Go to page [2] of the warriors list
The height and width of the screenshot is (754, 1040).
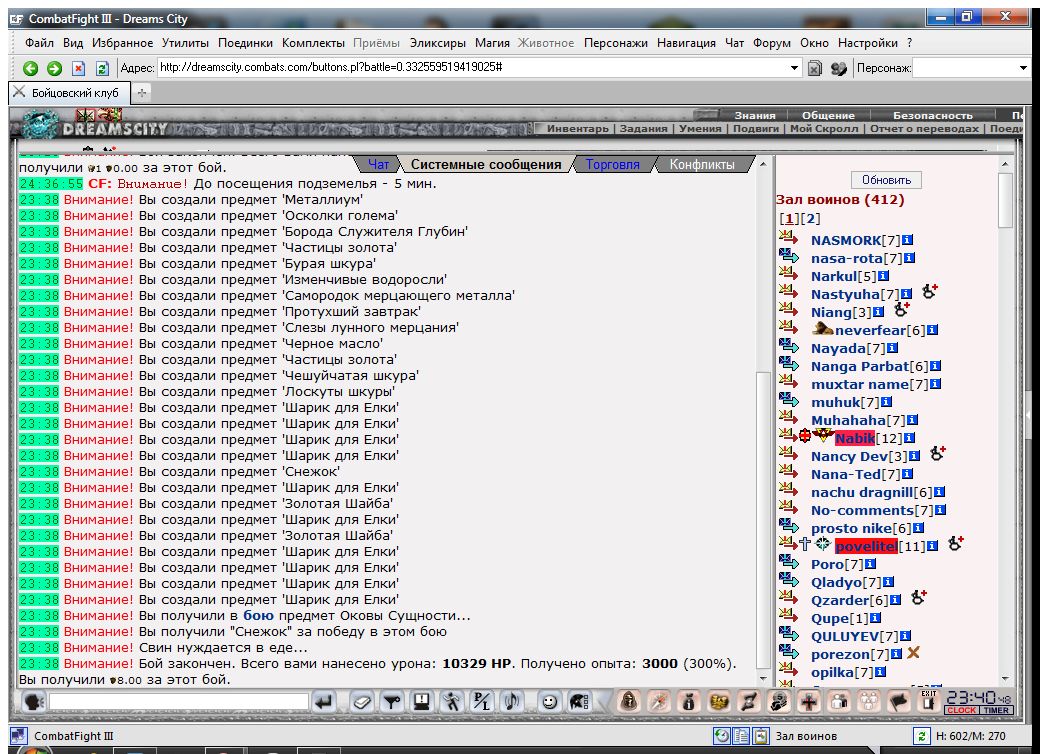(811, 218)
